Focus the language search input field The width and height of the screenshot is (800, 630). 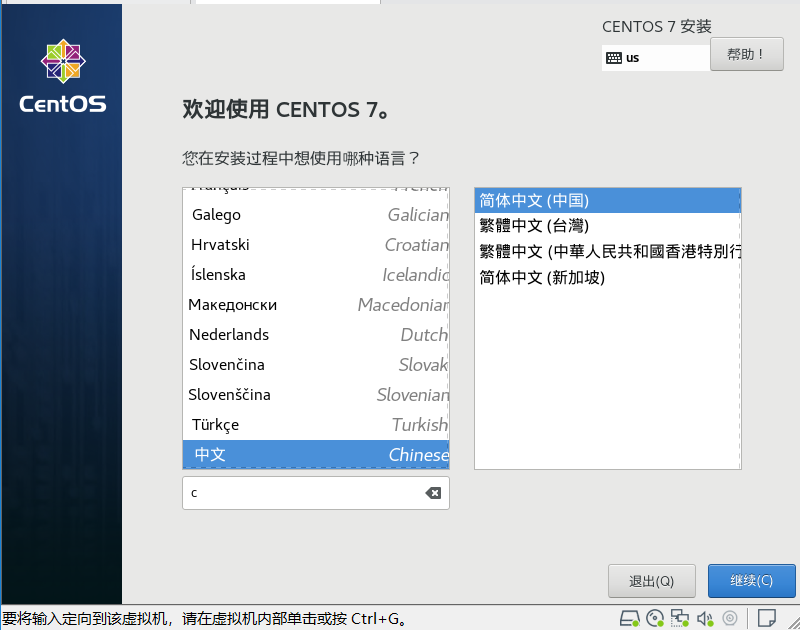[x=316, y=493]
